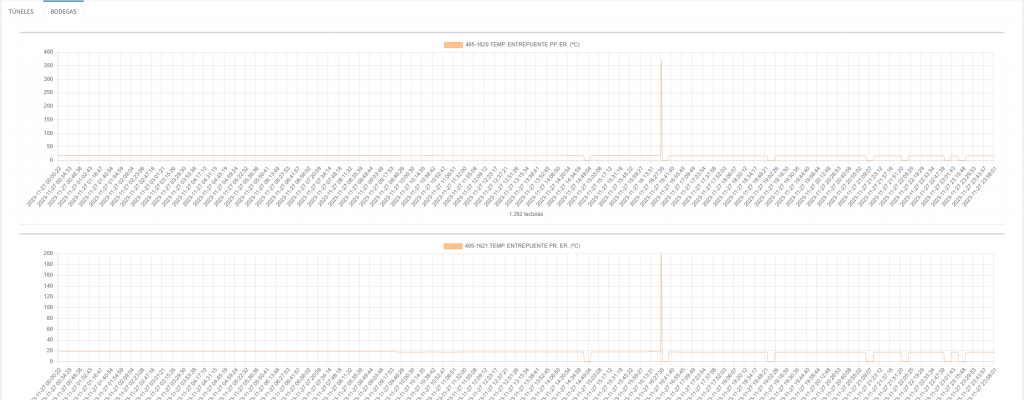This screenshot has height=400, width=1024.
Task: Click the 0 y-axis label on top chart
Action: click(x=50, y=160)
